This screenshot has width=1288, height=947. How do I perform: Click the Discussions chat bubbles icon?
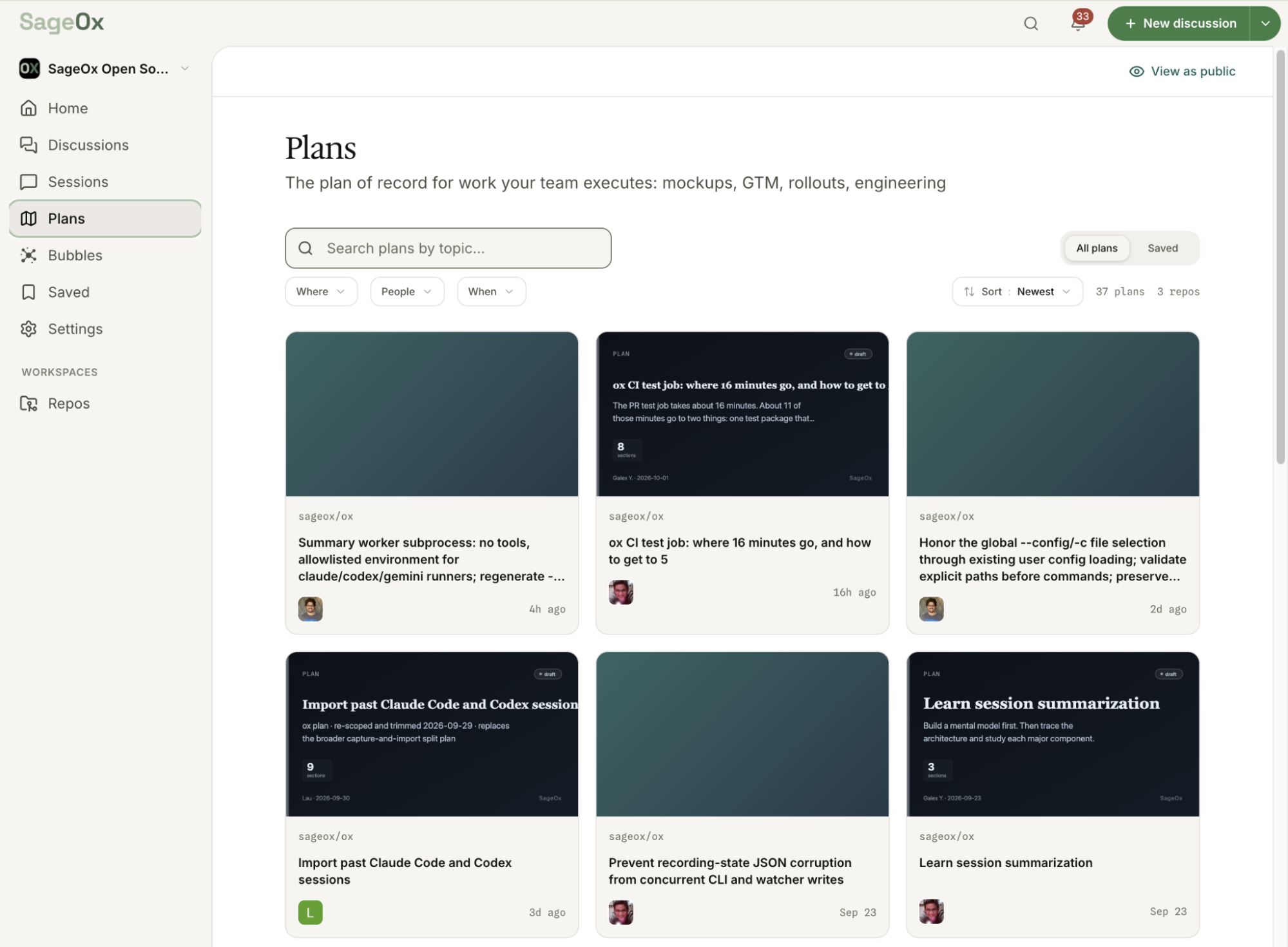pos(28,145)
